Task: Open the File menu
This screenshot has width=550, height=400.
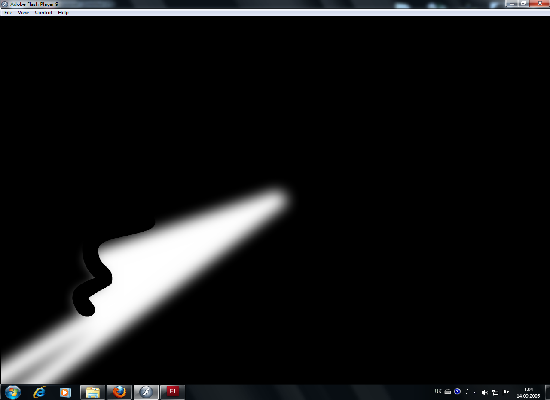Action: [x=8, y=13]
